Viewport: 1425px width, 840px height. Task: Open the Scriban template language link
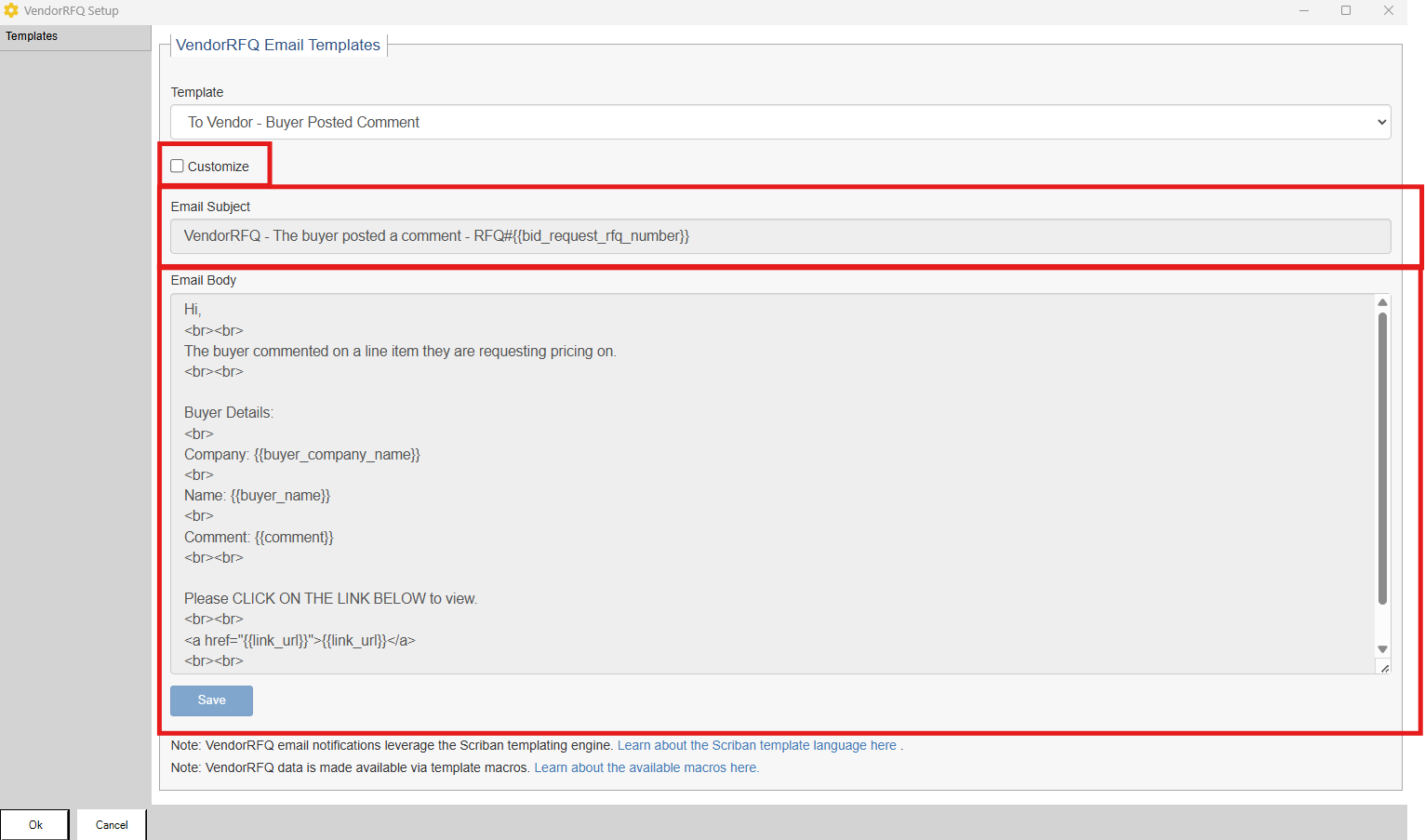(x=757, y=745)
